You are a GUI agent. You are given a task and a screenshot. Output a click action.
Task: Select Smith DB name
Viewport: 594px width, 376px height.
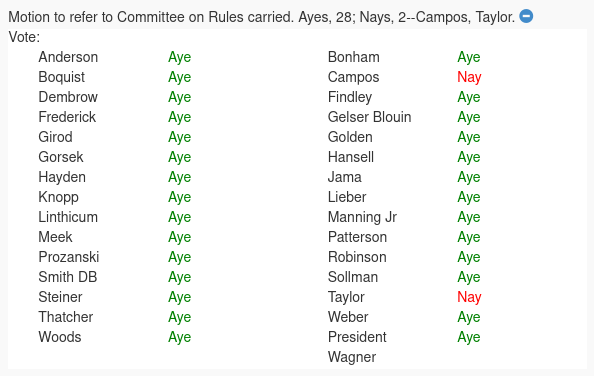68,277
